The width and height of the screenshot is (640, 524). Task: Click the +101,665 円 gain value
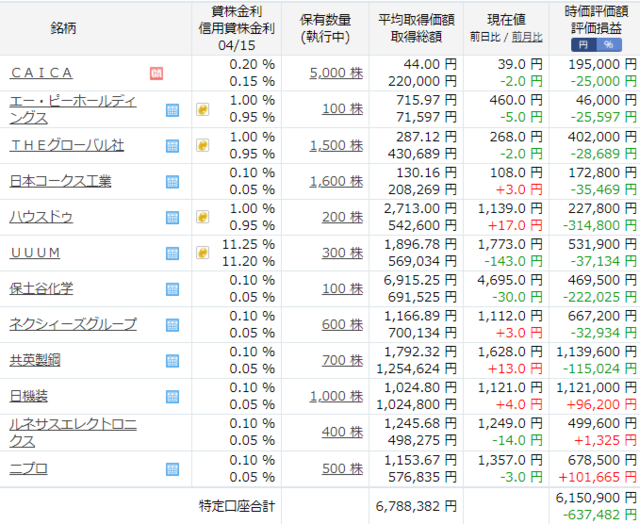click(598, 477)
